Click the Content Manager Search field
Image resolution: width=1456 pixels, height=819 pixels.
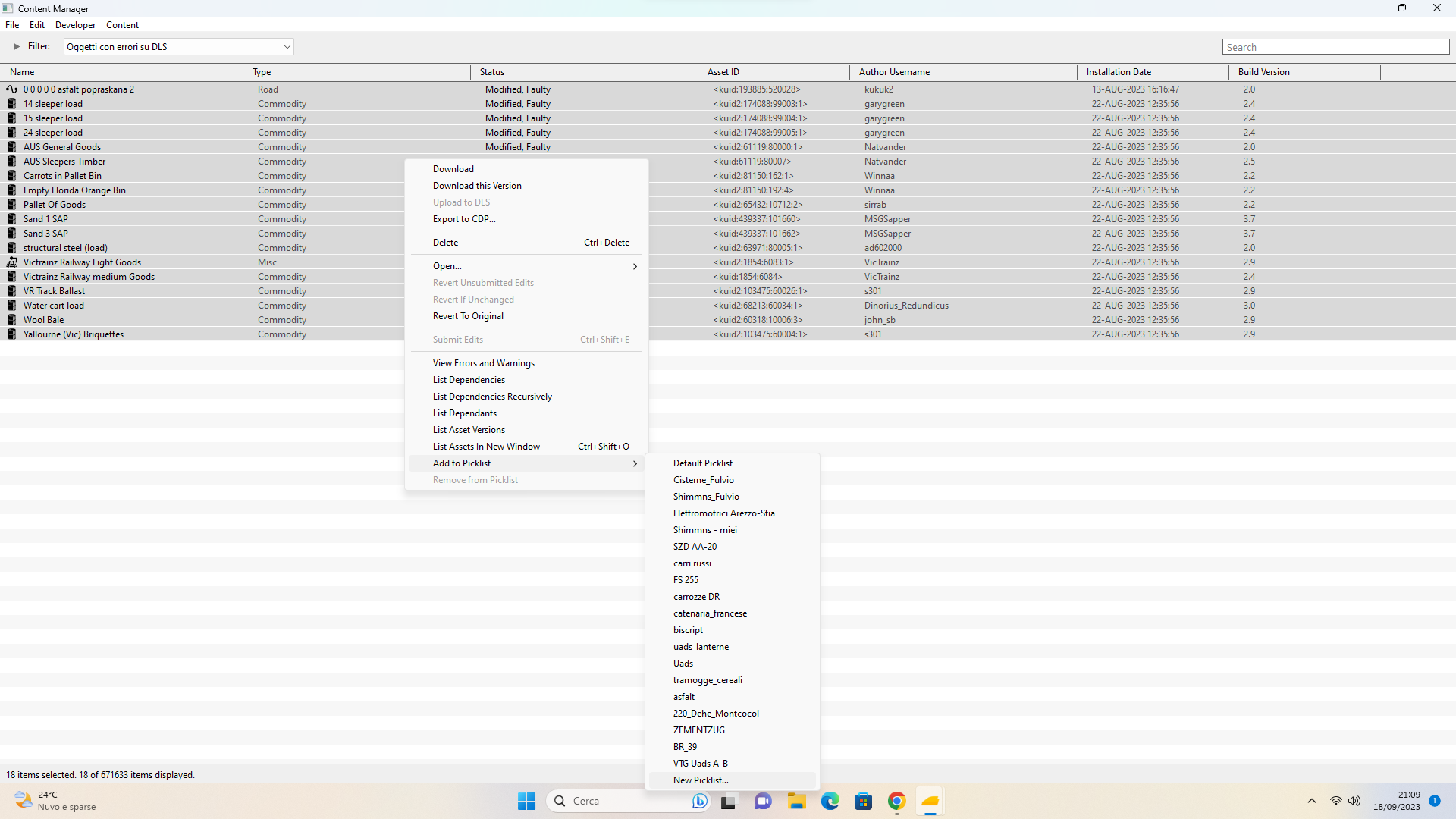1335,47
